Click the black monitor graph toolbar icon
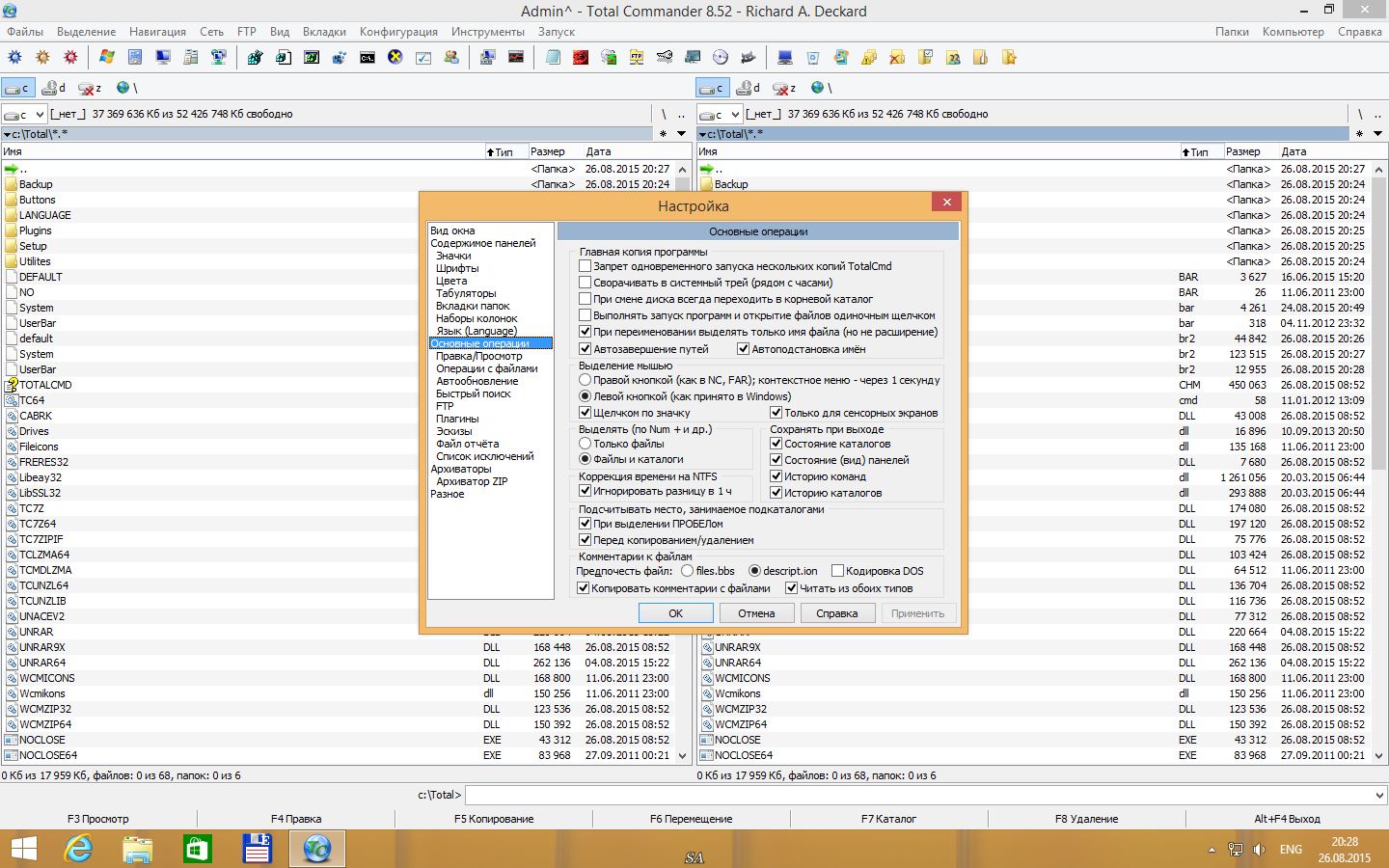 pos(516,58)
